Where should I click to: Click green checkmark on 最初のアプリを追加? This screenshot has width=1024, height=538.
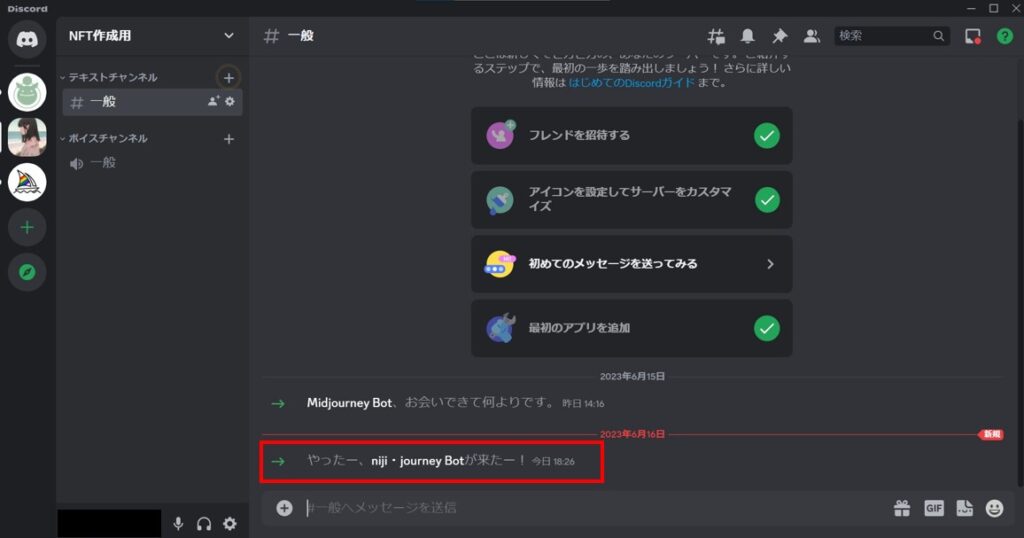(x=767, y=328)
